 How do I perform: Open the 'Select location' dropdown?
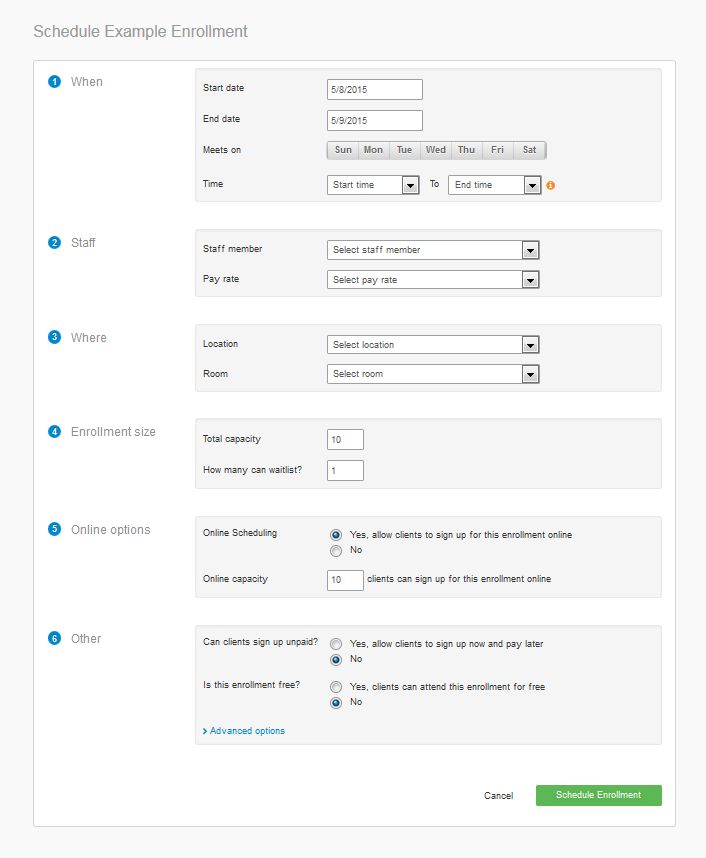433,343
